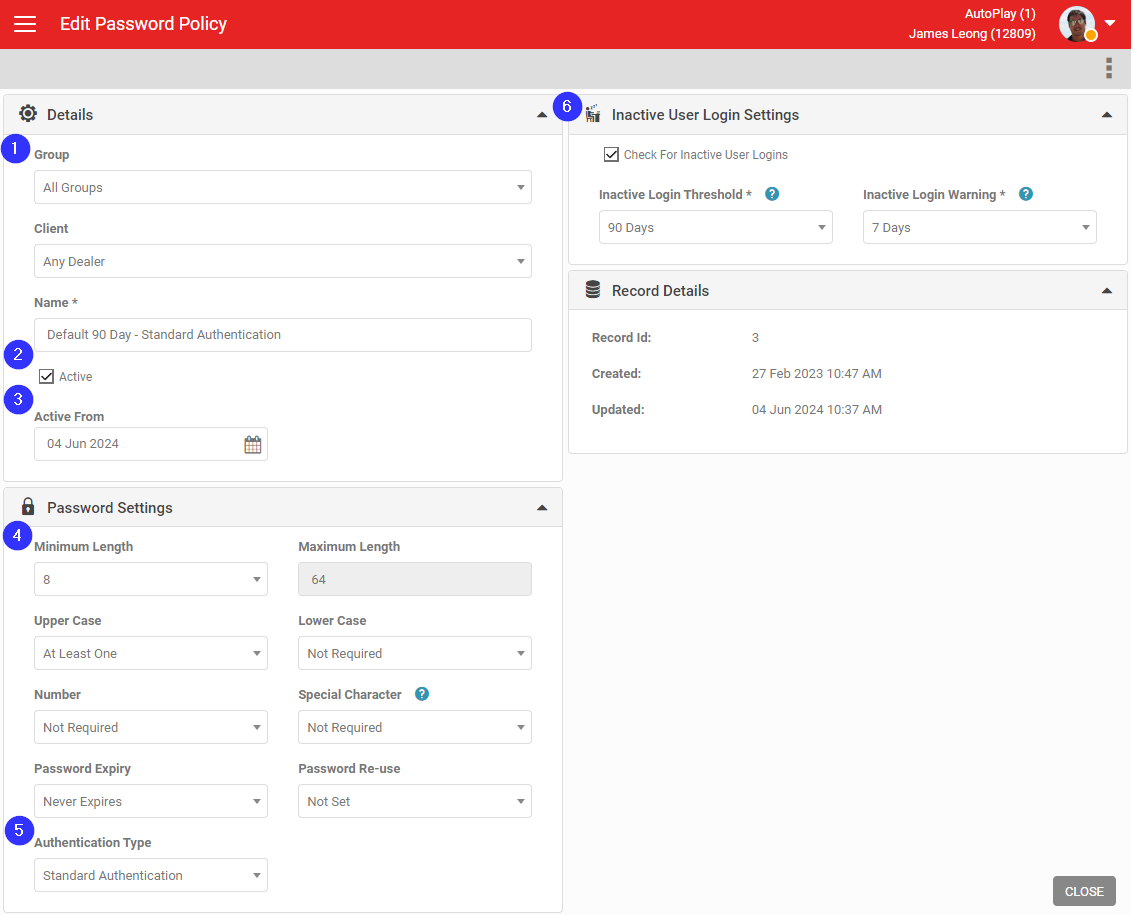Screen dimensions: 1133x915
Task: Open the Password Expiry dropdown
Action: pyautogui.click(x=150, y=801)
